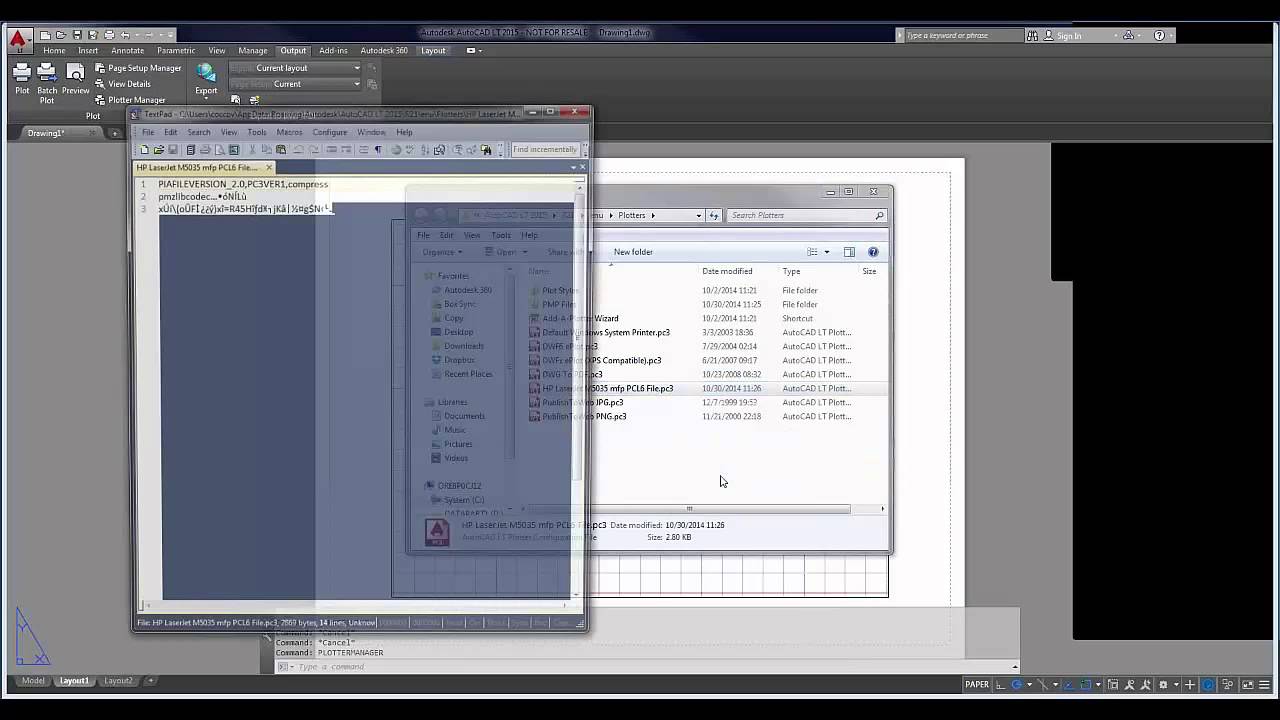The height and width of the screenshot is (720, 1280).
Task: Expand the command line history arrow
Action: pyautogui.click(x=1015, y=667)
